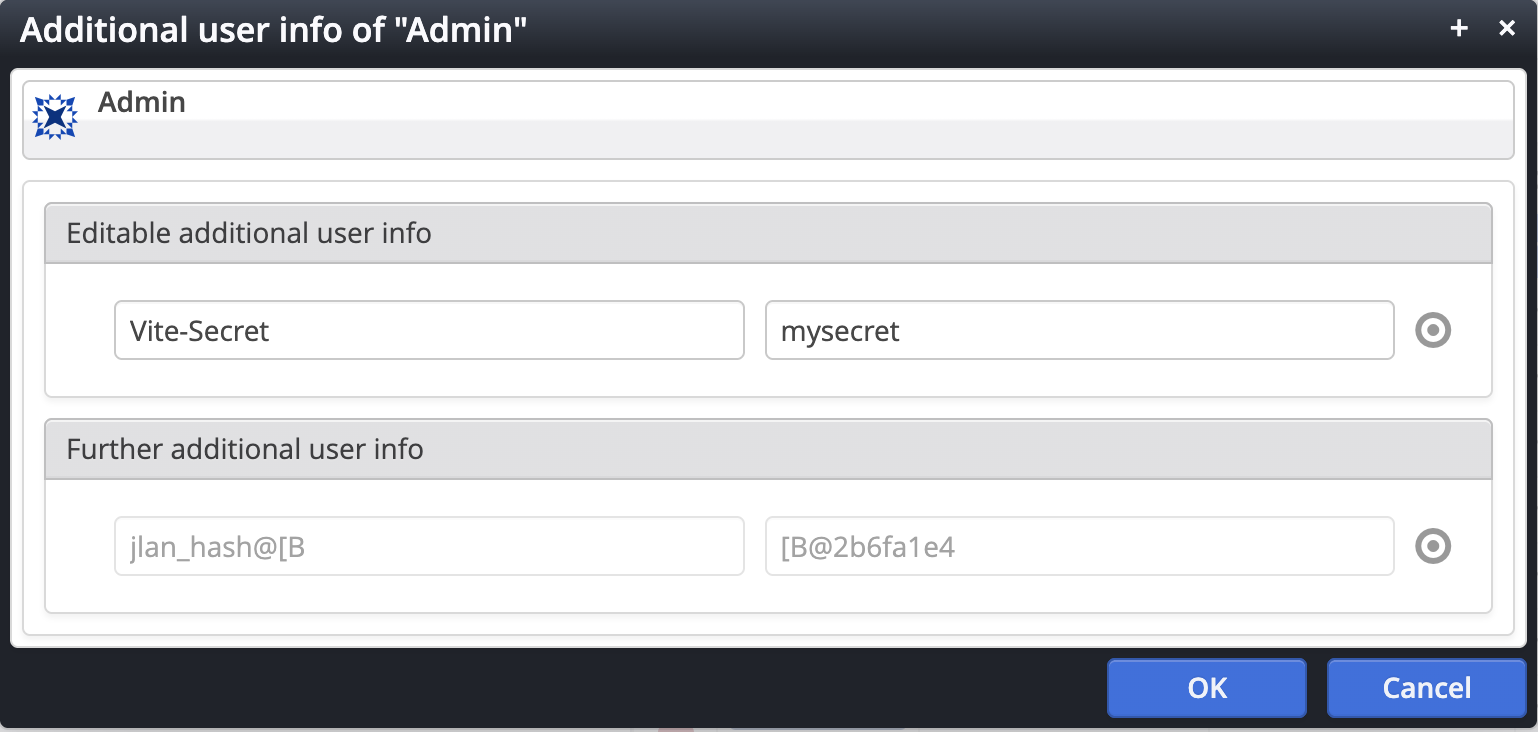This screenshot has width=1538, height=732.
Task: Click the plus icon to add new user info
Action: click(1458, 29)
